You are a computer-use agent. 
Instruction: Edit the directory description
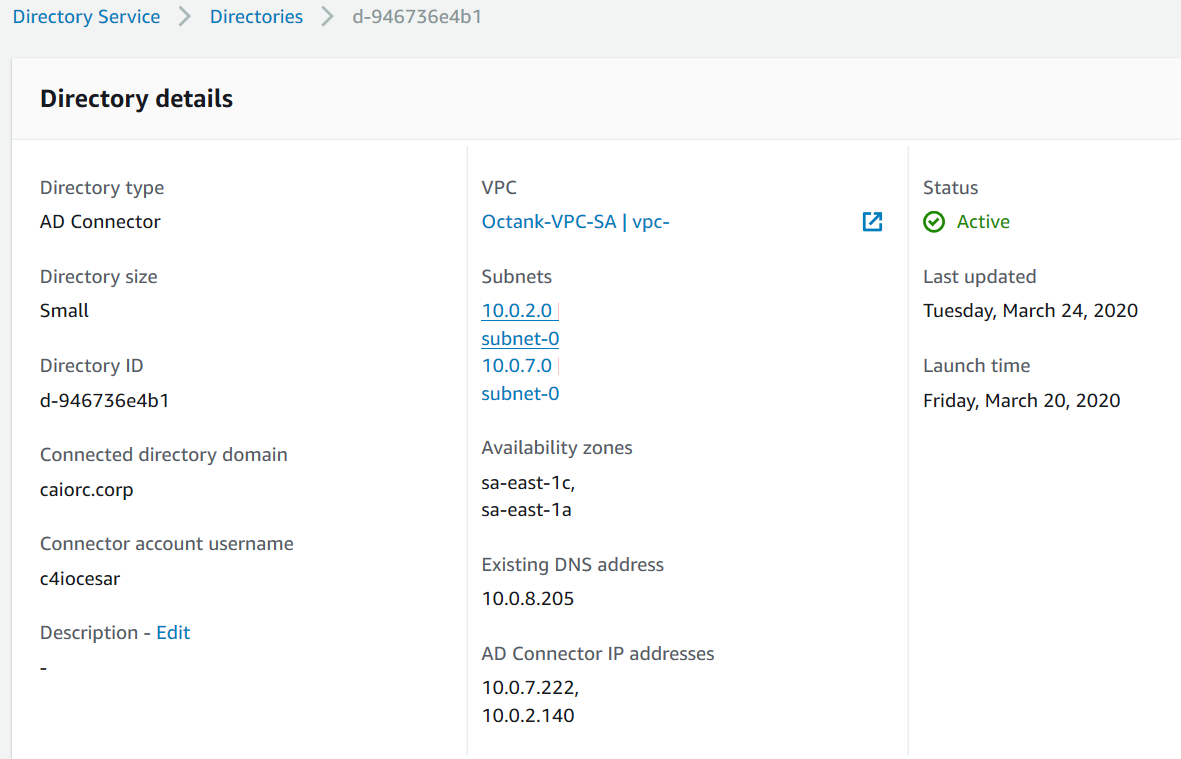(173, 633)
